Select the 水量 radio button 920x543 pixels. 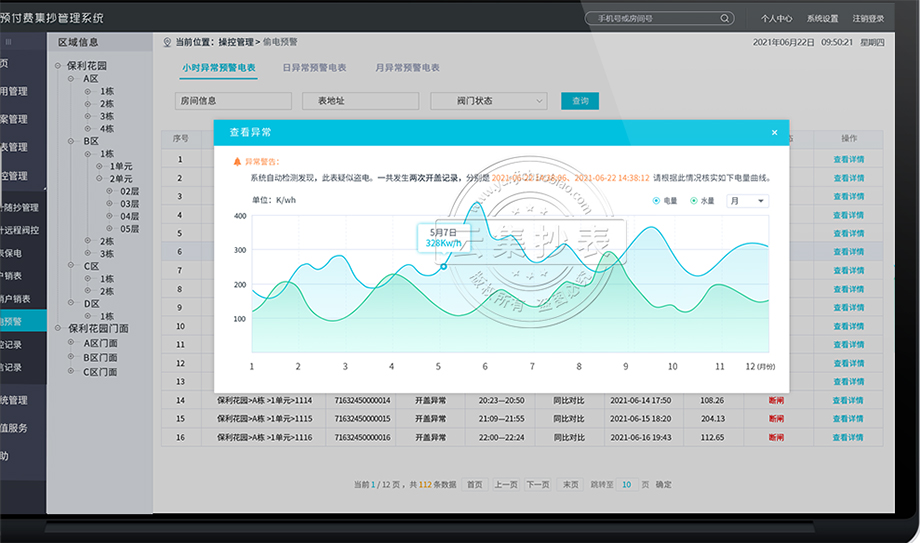pyautogui.click(x=693, y=201)
